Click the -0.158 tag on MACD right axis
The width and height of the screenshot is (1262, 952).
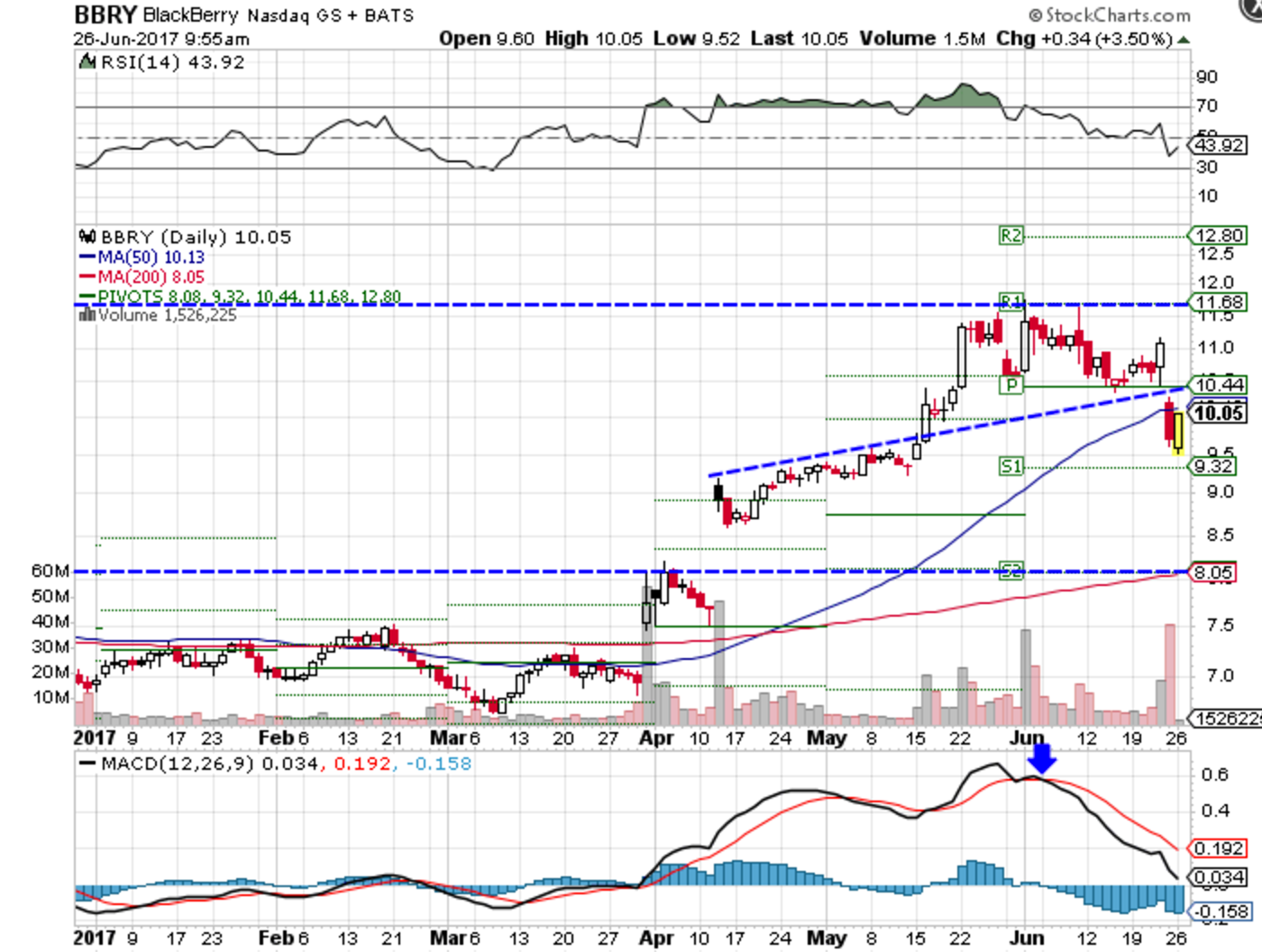[x=1221, y=911]
